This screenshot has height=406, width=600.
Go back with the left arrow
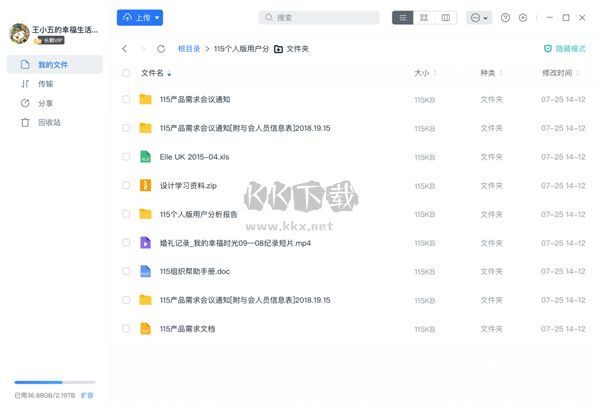(124, 49)
